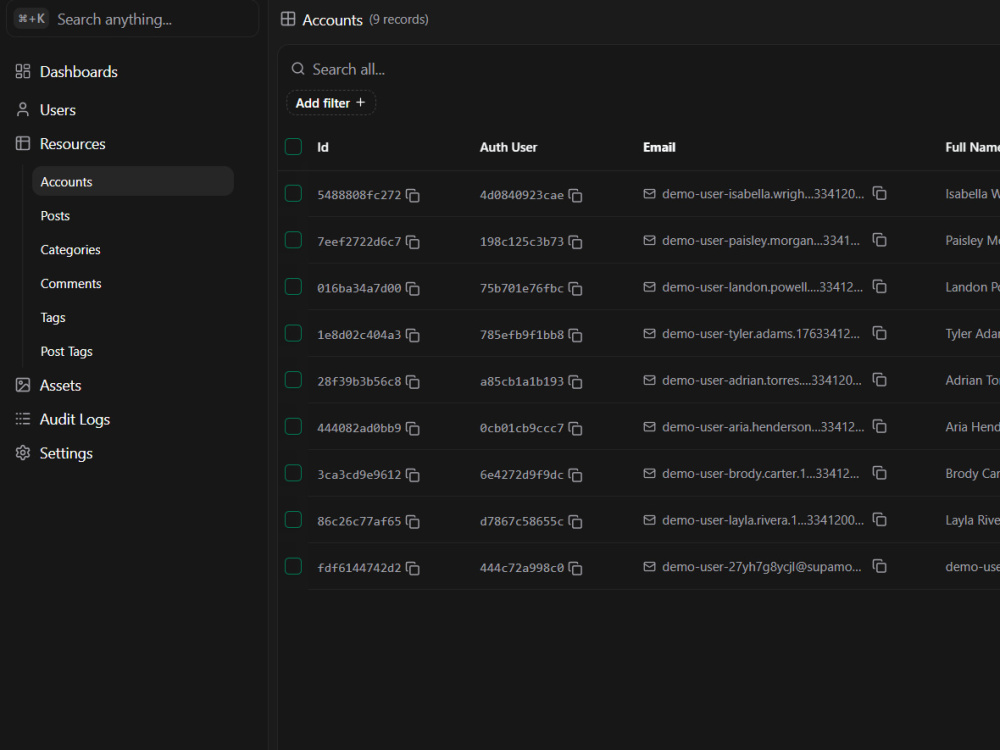Copy Id 28f39b3b56c8 with its copy icon
This screenshot has height=750, width=1000.
(413, 381)
